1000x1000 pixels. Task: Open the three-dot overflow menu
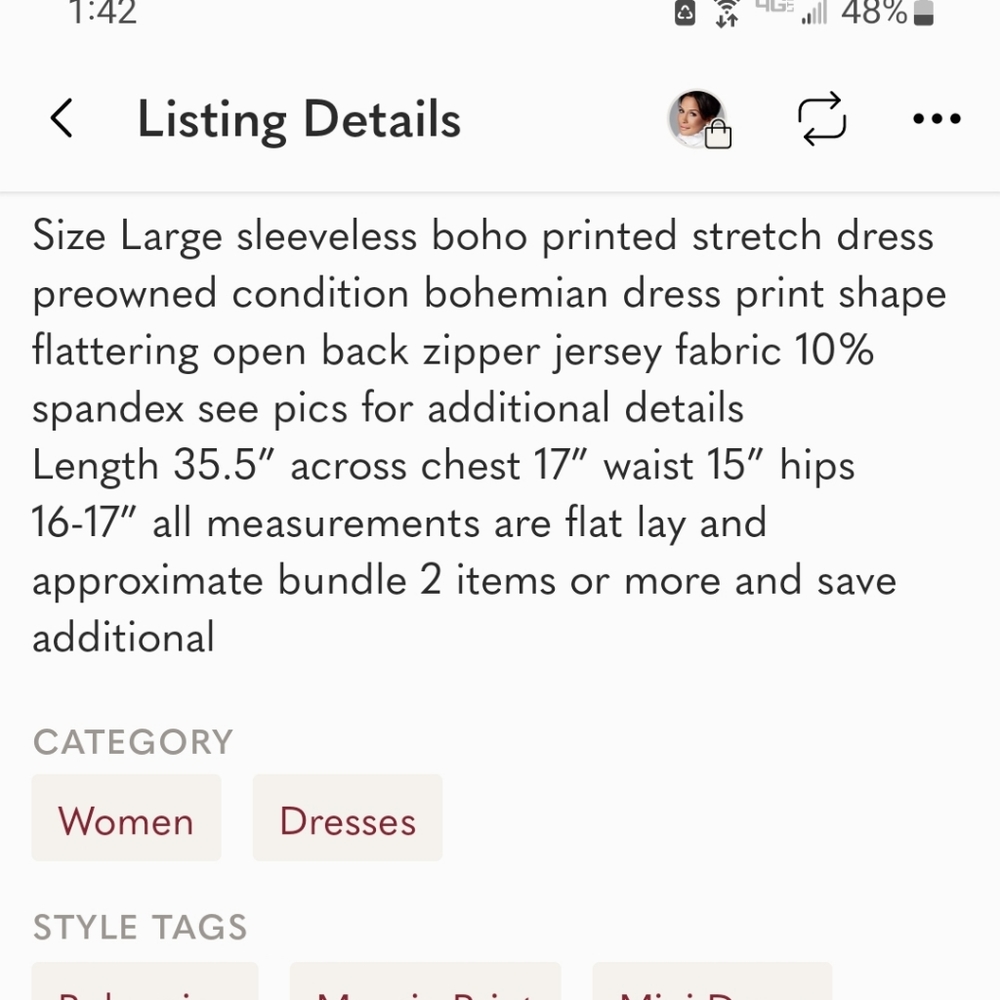[x=936, y=119]
